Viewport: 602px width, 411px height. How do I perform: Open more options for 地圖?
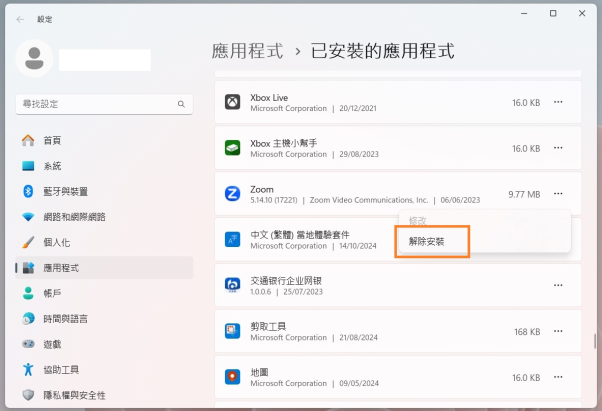pos(558,377)
